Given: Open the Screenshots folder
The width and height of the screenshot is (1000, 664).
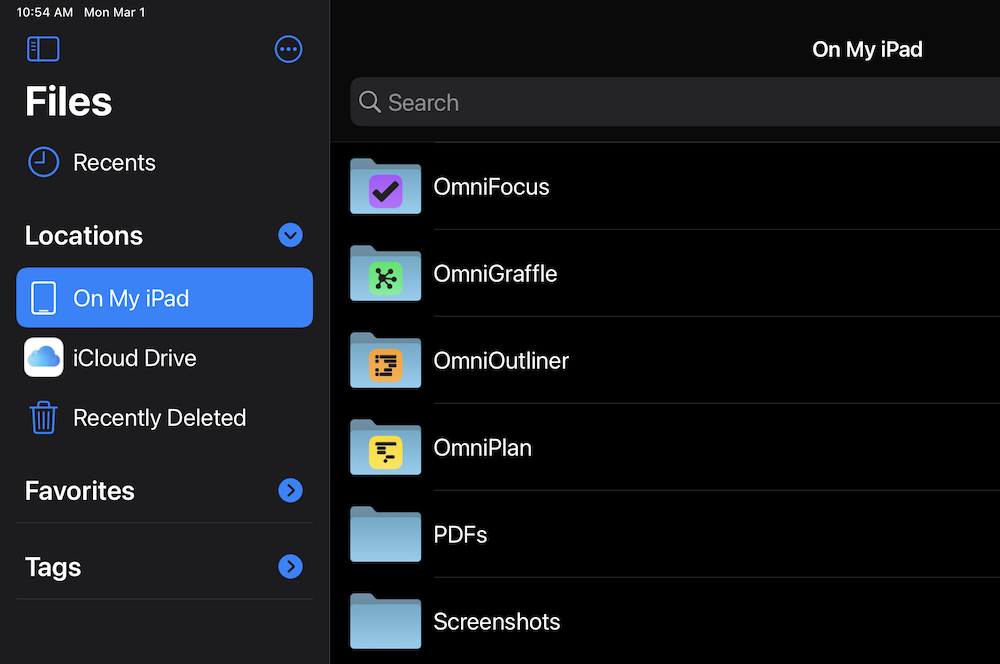Looking at the screenshot, I should pos(496,621).
